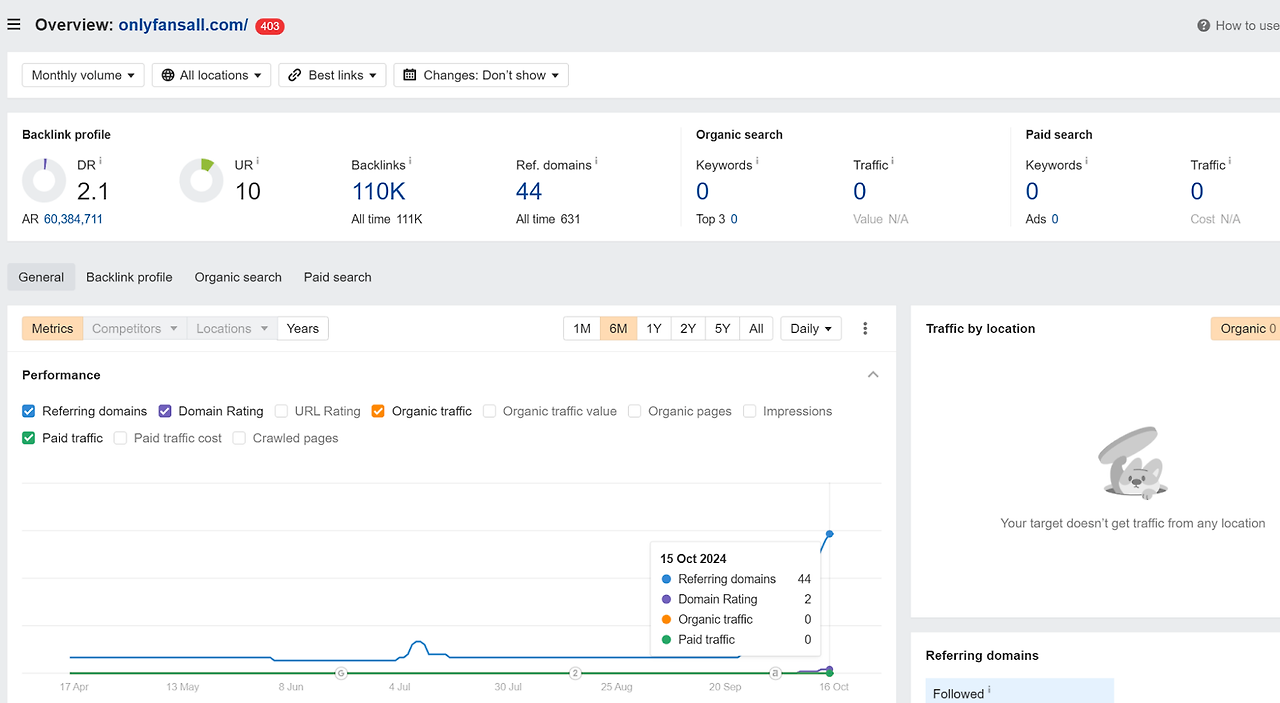Open the 44 Ref. domains value link

[529, 191]
